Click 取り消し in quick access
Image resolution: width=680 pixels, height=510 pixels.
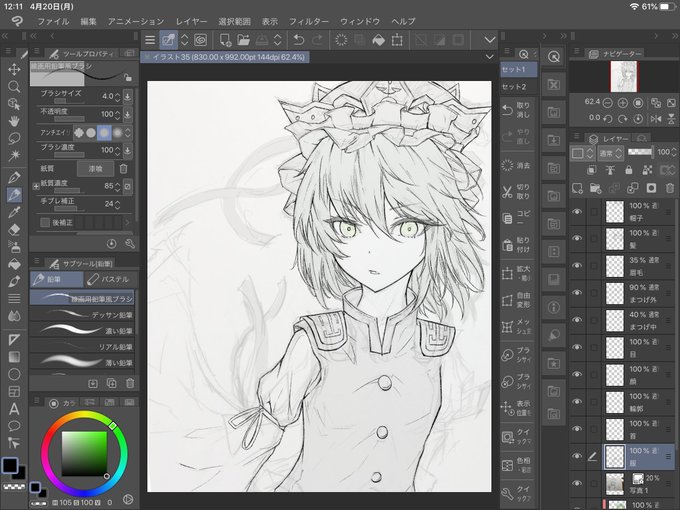tap(518, 110)
